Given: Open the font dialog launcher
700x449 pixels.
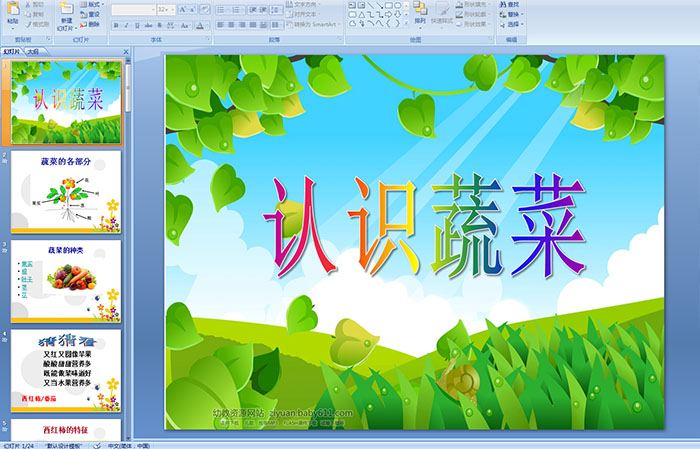Looking at the screenshot, I should click(x=208, y=39).
